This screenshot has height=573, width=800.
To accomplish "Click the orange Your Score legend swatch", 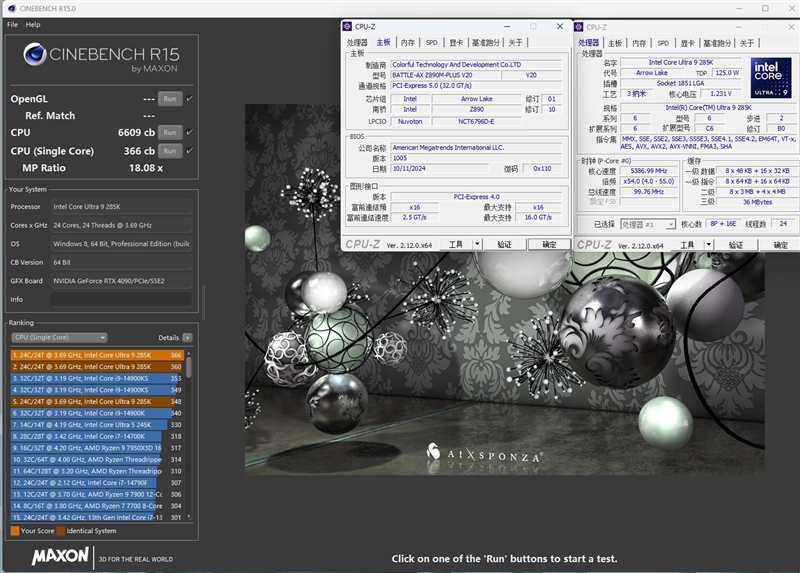I will click(15, 531).
